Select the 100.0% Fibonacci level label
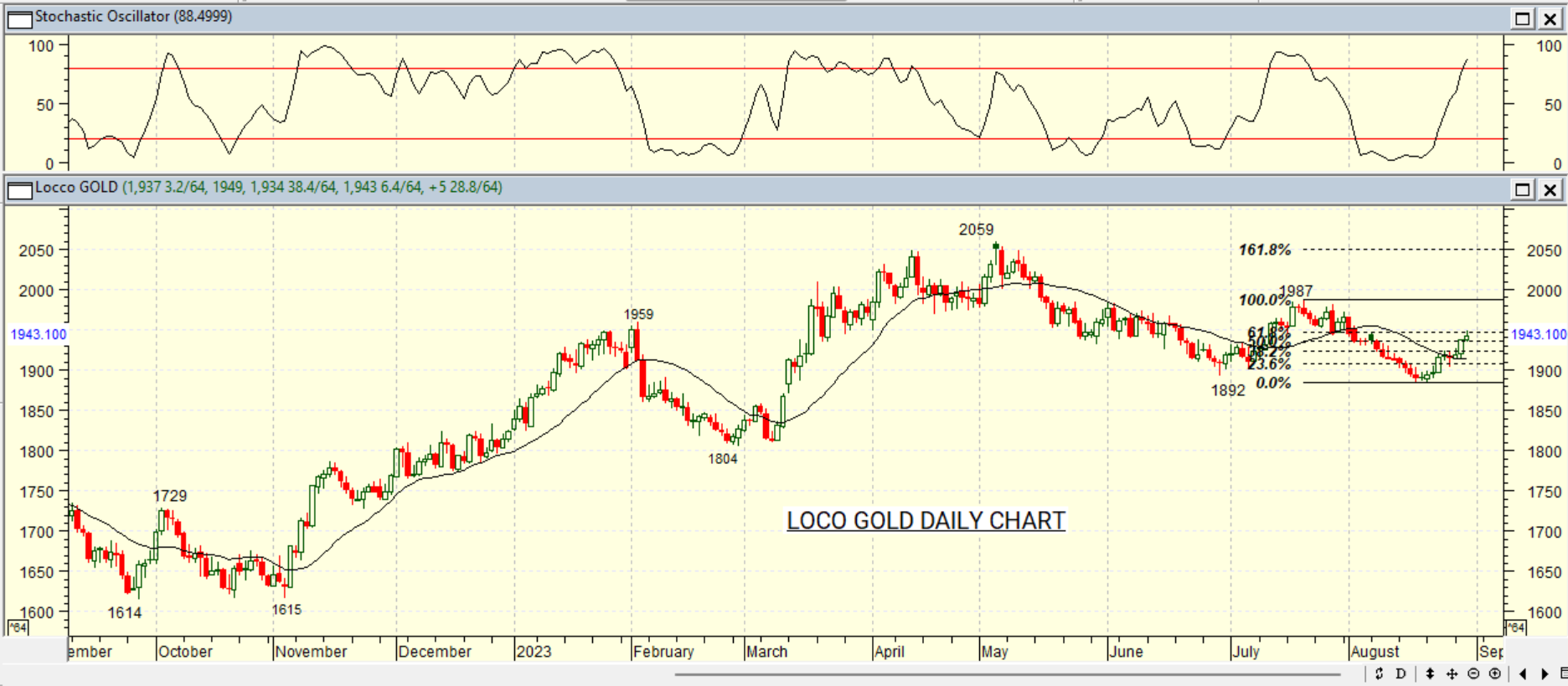The width and height of the screenshot is (1568, 686). (1264, 300)
